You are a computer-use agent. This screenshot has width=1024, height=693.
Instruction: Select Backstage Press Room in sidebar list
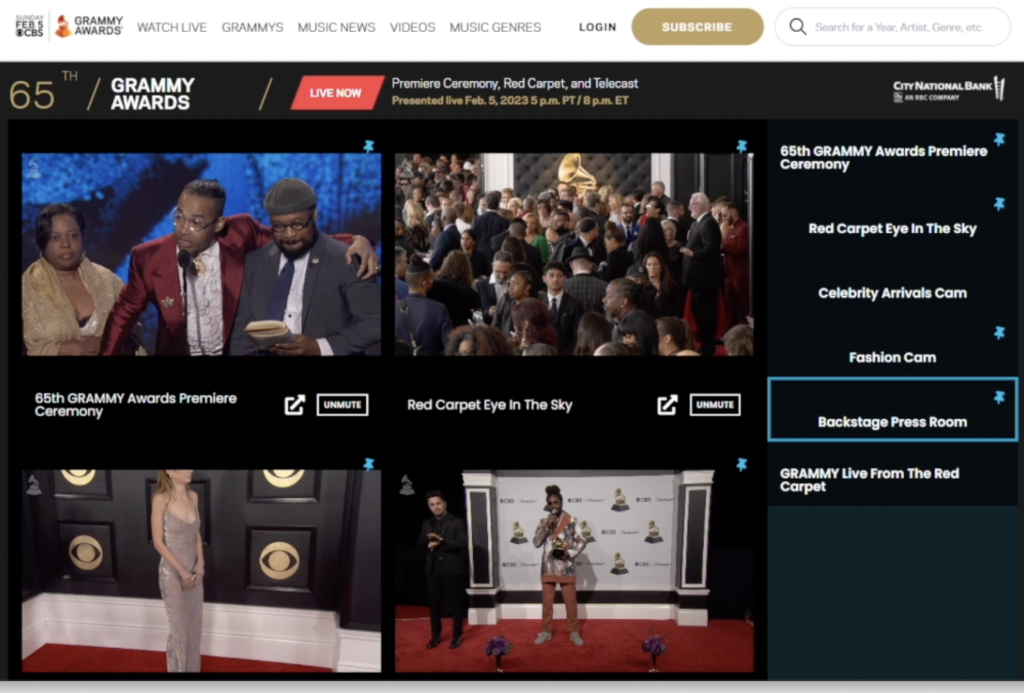click(892, 410)
